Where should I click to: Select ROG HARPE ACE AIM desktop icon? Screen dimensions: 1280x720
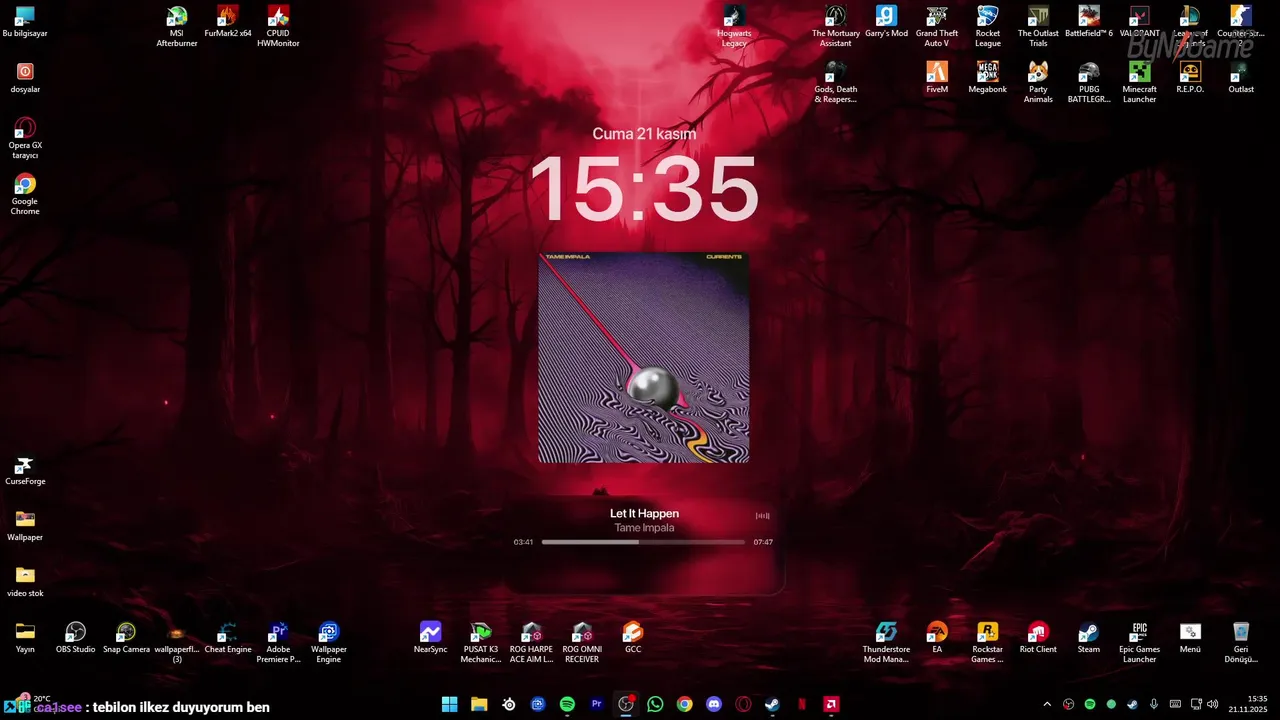pos(531,642)
